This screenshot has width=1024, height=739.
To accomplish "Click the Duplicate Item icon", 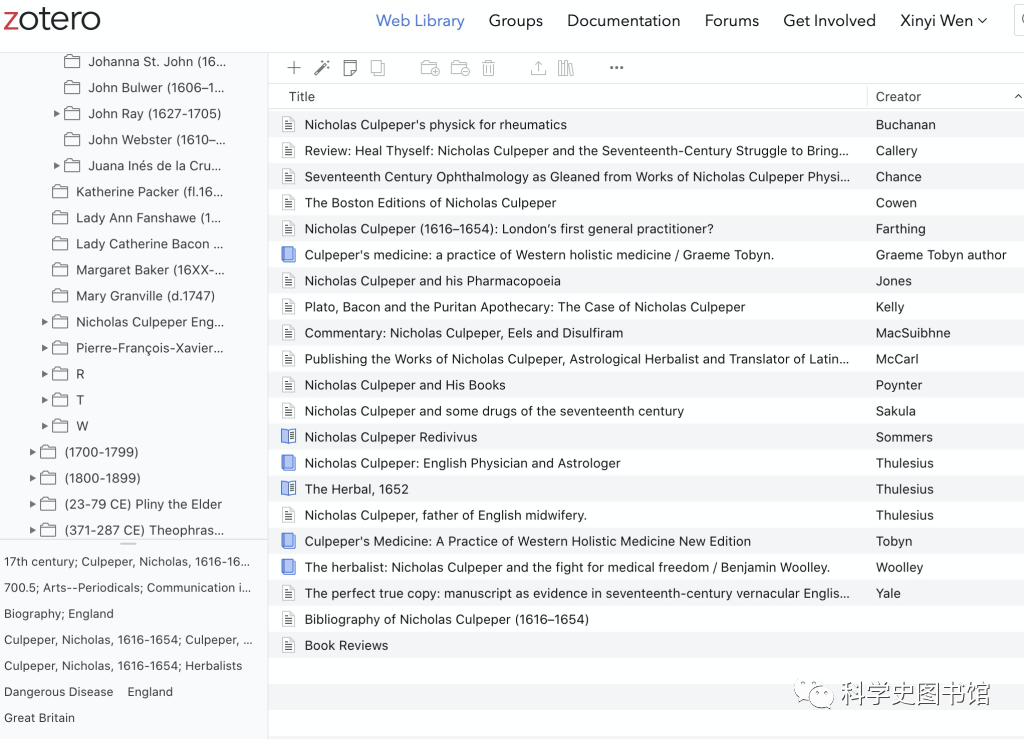I will click(377, 68).
